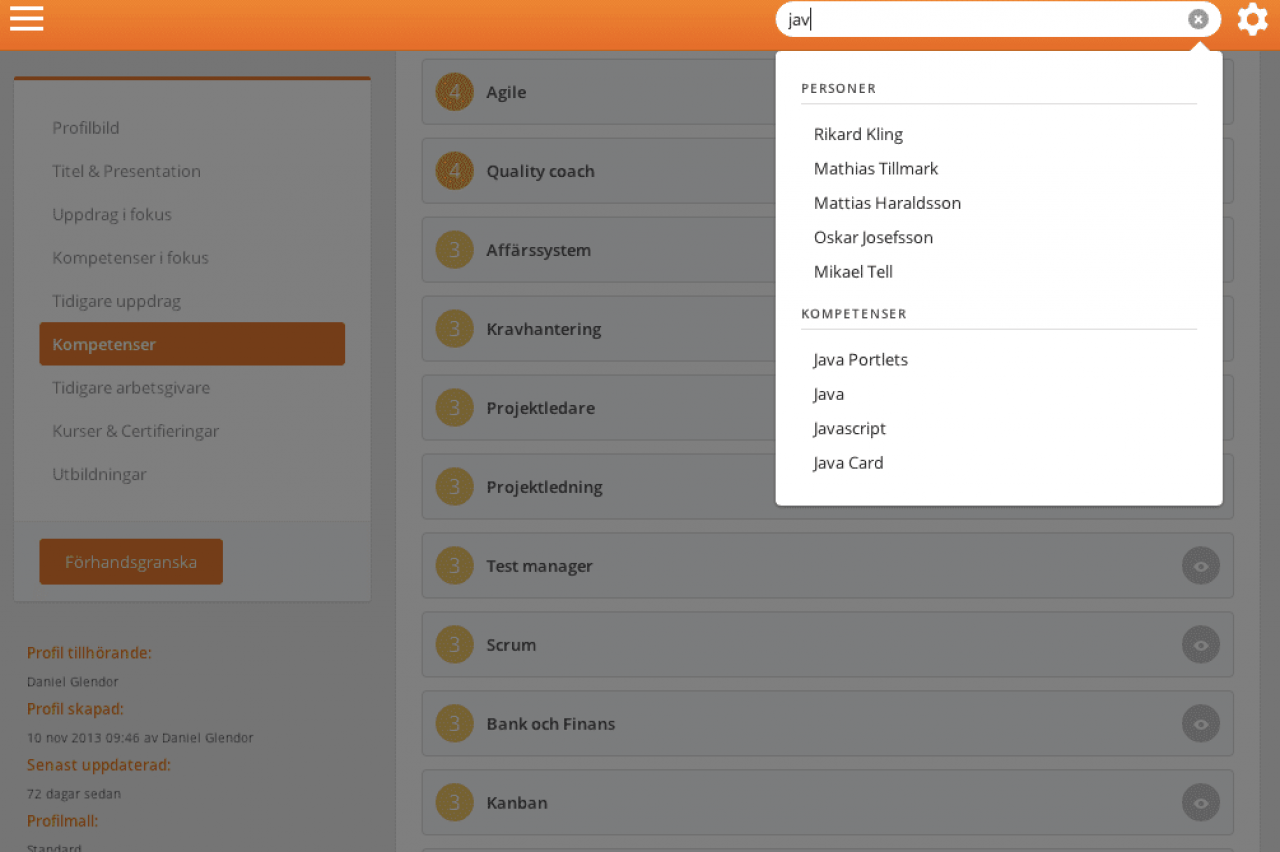
Task: Select the Scrum competence name
Action: 511,645
